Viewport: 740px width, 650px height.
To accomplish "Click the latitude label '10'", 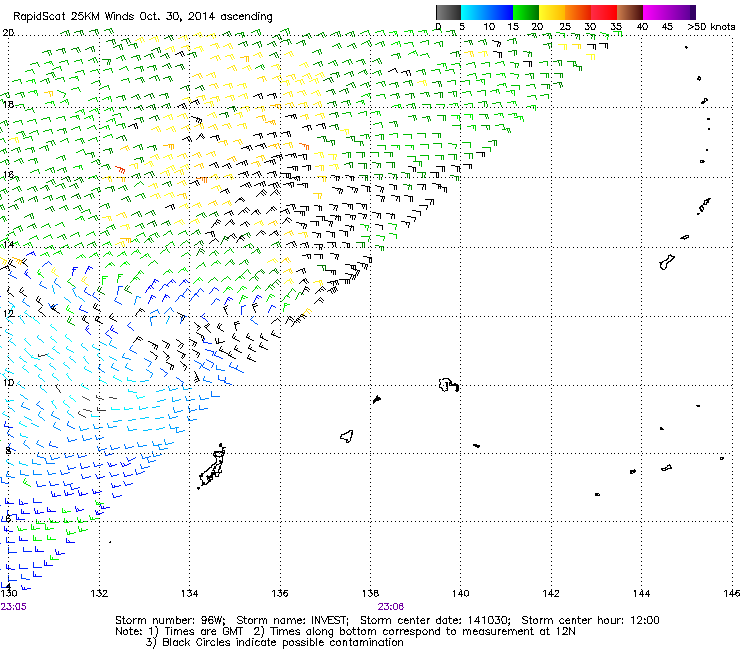I will (8, 382).
